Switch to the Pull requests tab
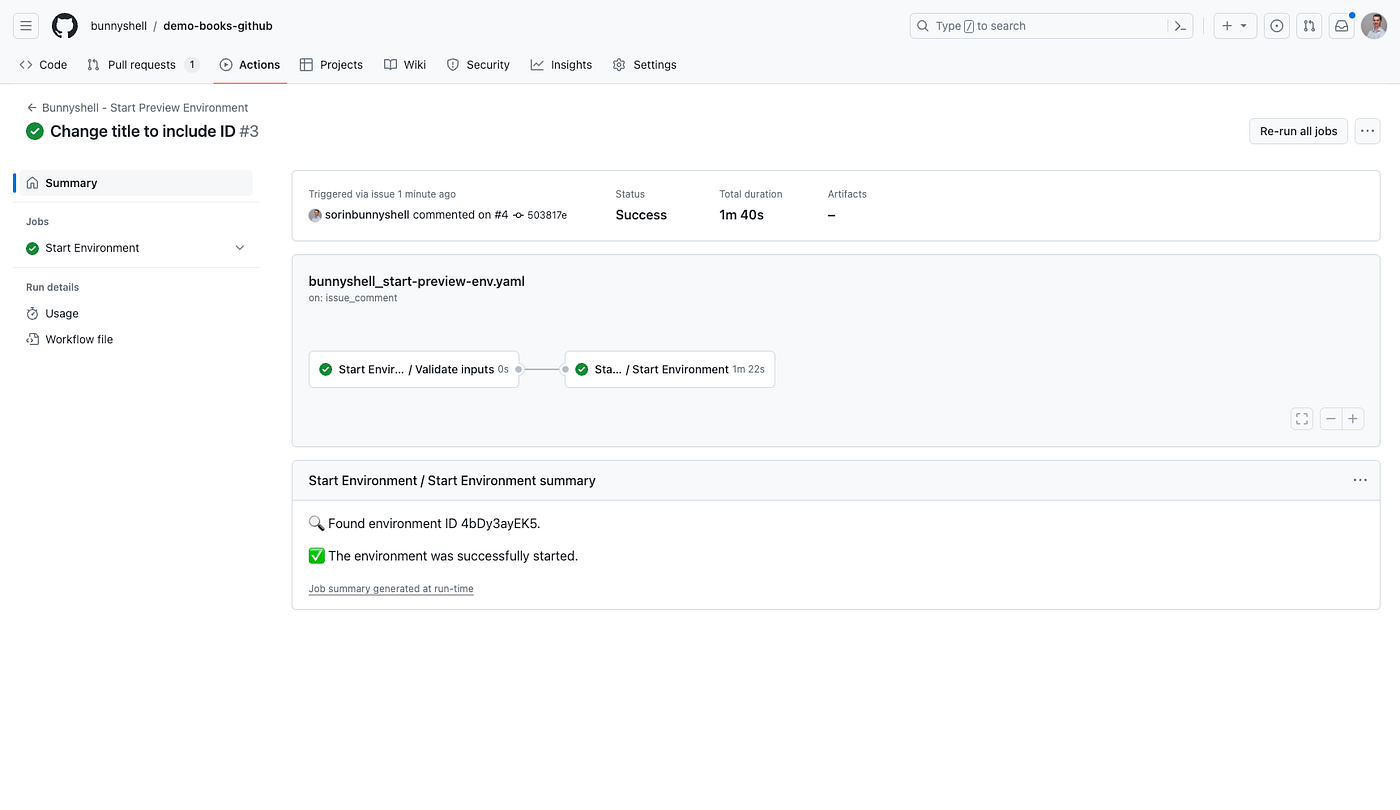The height and width of the screenshot is (810, 1400). tap(142, 65)
